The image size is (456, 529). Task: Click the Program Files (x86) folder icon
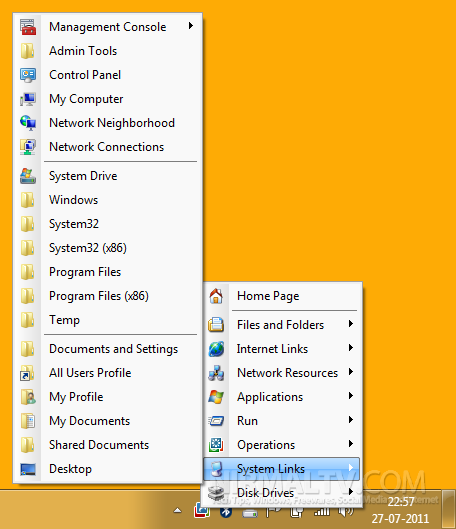click(x=28, y=296)
